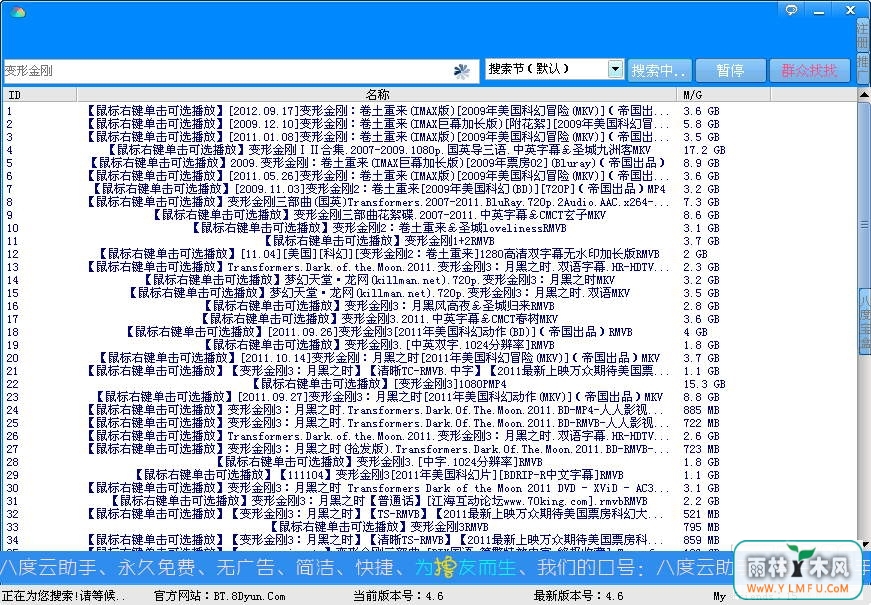Select row 5 2009.变形金刚 Bluray entry
The width and height of the screenshot is (871, 605).
430,163
